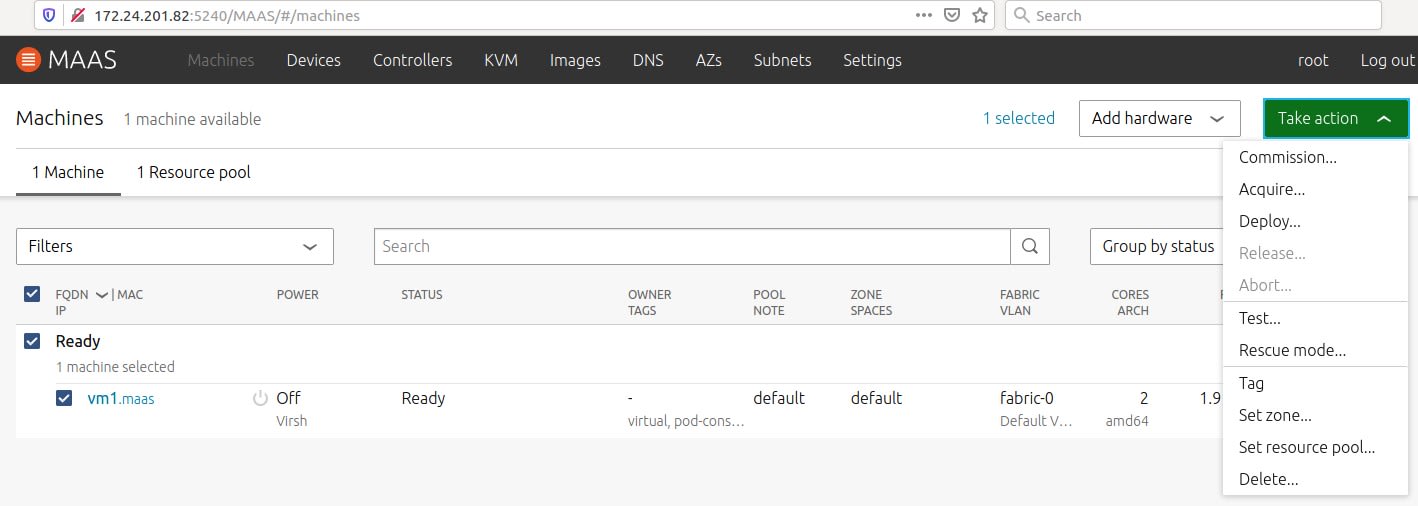Click the 'virtual, pod-cons...' tags text

[686, 421]
